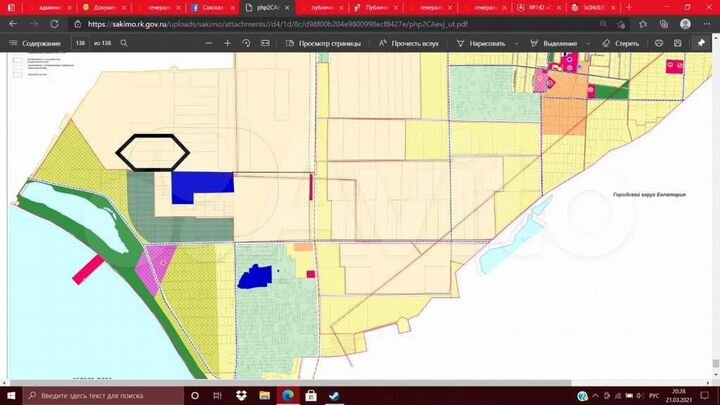This screenshot has height=405, width=720.
Task: Click the vertical scrollbar thumb at right
Action: click(715, 363)
